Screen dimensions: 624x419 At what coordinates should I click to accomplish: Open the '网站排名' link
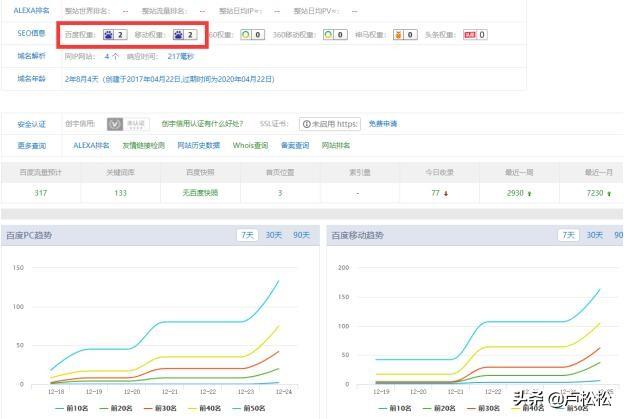(x=336, y=145)
